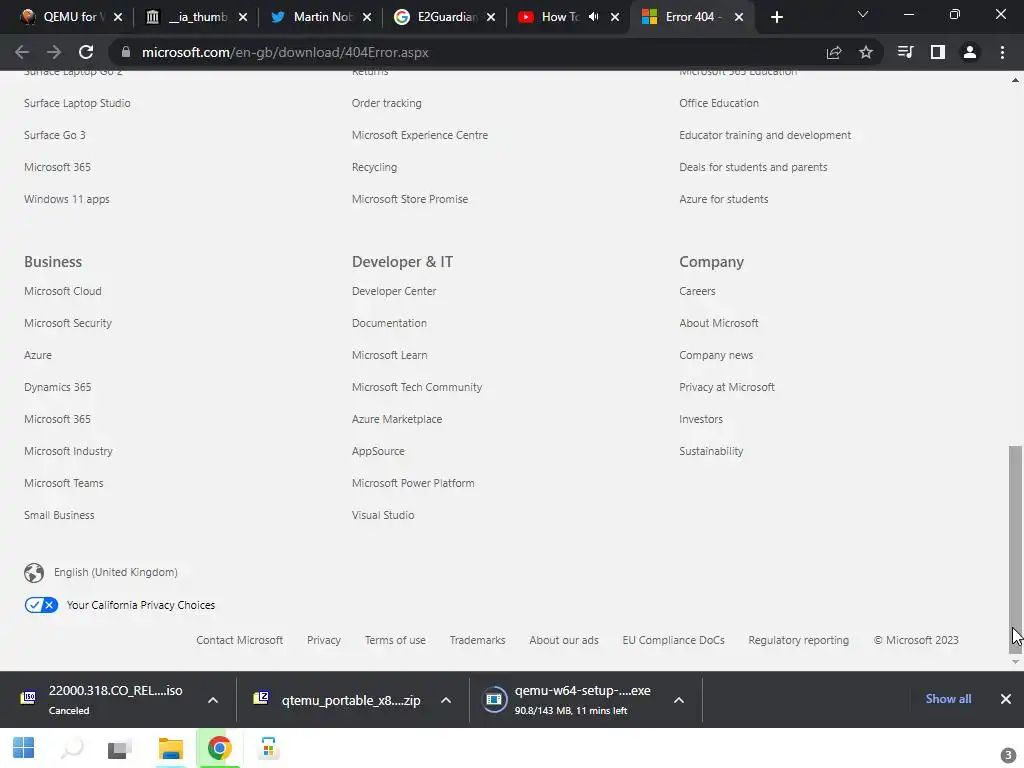Expand options for qemu-w64-setup exe download
The image size is (1024, 768).
pyautogui.click(x=679, y=700)
